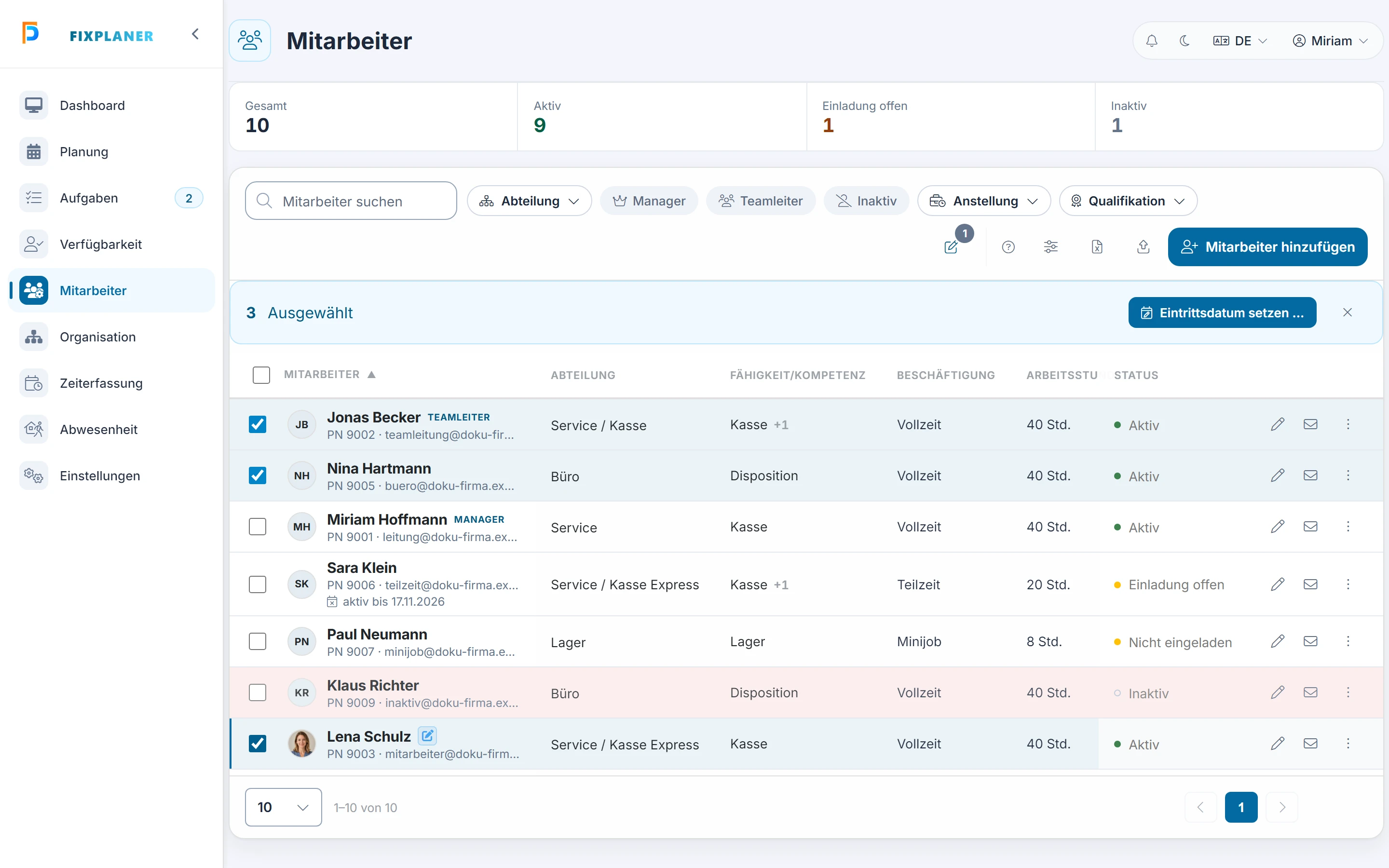Open bulk edit icon with badge 1
Viewport: 1389px width, 868px height.
(952, 247)
